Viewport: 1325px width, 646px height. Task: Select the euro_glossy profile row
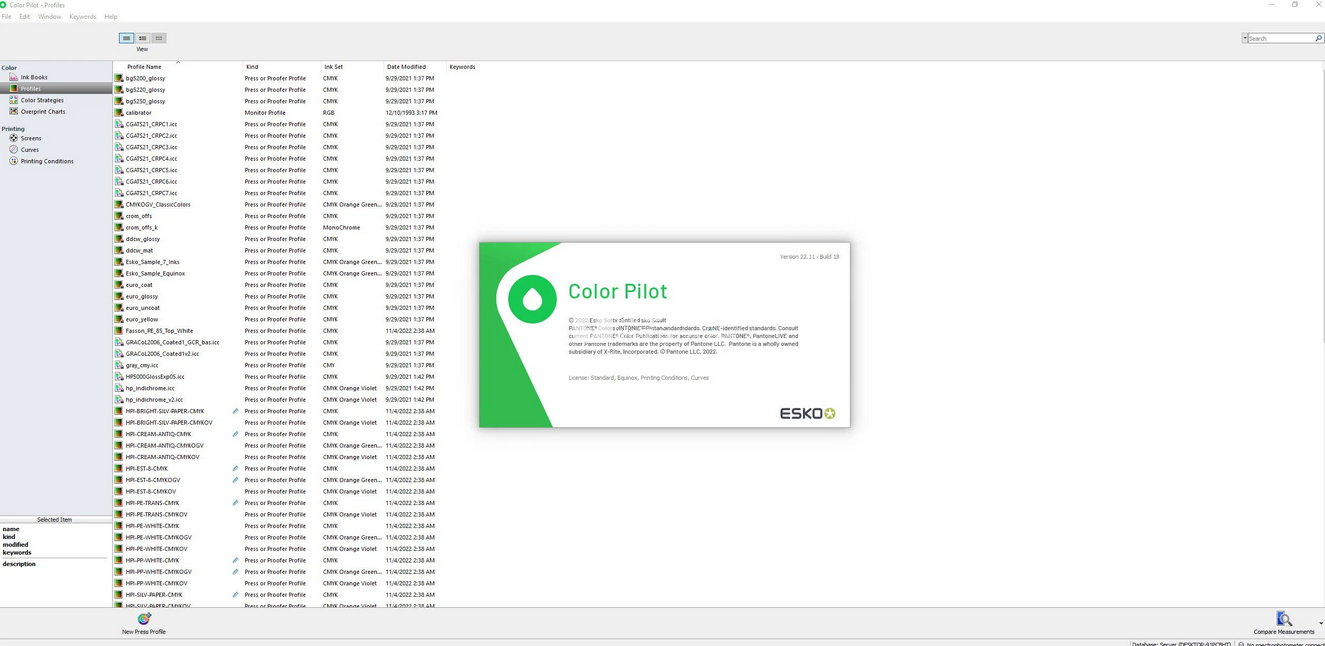[279, 296]
